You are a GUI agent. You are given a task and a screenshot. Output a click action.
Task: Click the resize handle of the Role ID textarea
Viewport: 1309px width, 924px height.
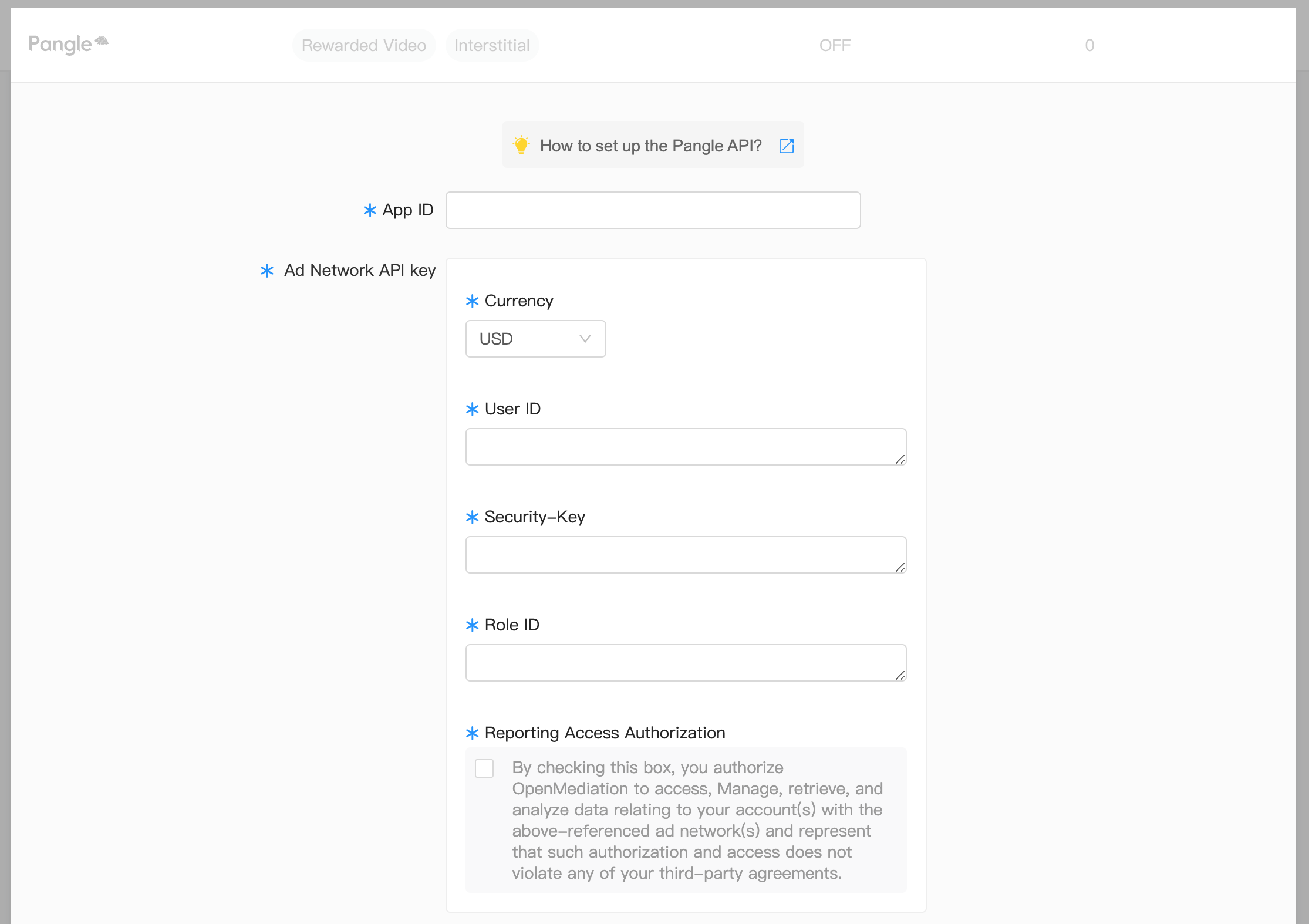pyautogui.click(x=900, y=676)
